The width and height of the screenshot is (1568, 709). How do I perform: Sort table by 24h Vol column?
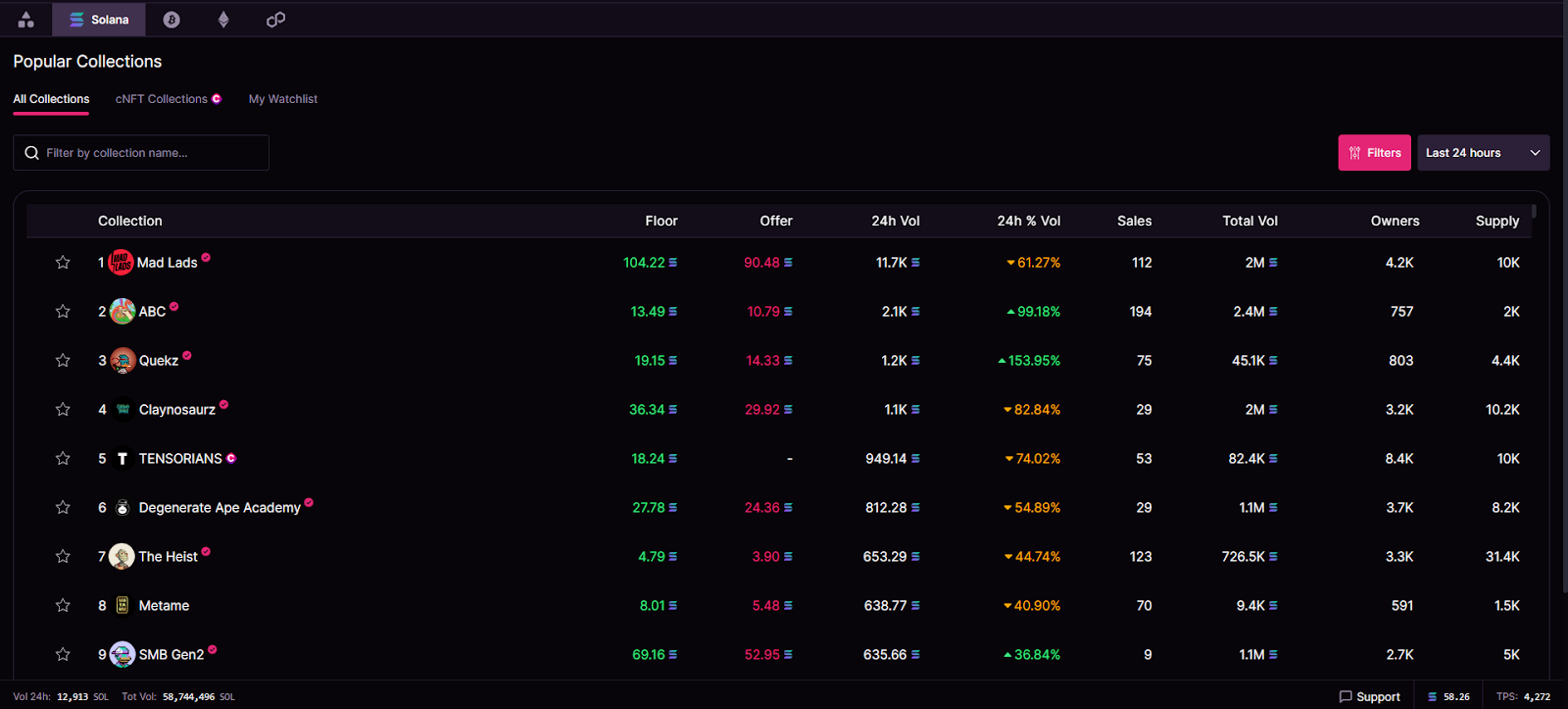point(895,221)
